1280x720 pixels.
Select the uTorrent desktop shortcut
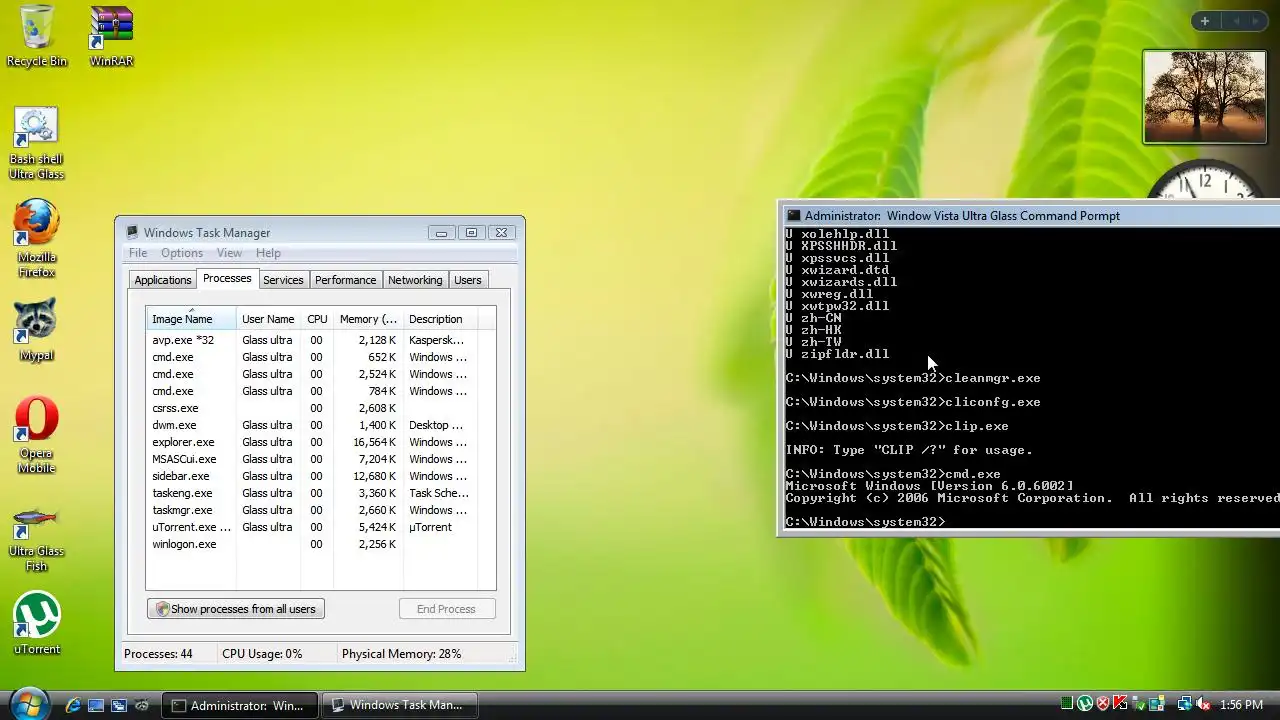[x=37, y=624]
